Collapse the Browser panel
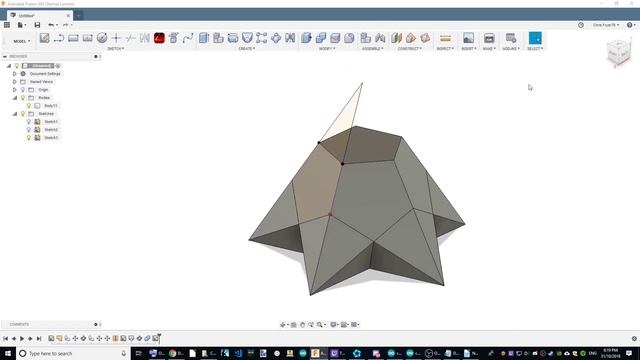Screen dimensions: 640x360 point(5,56)
